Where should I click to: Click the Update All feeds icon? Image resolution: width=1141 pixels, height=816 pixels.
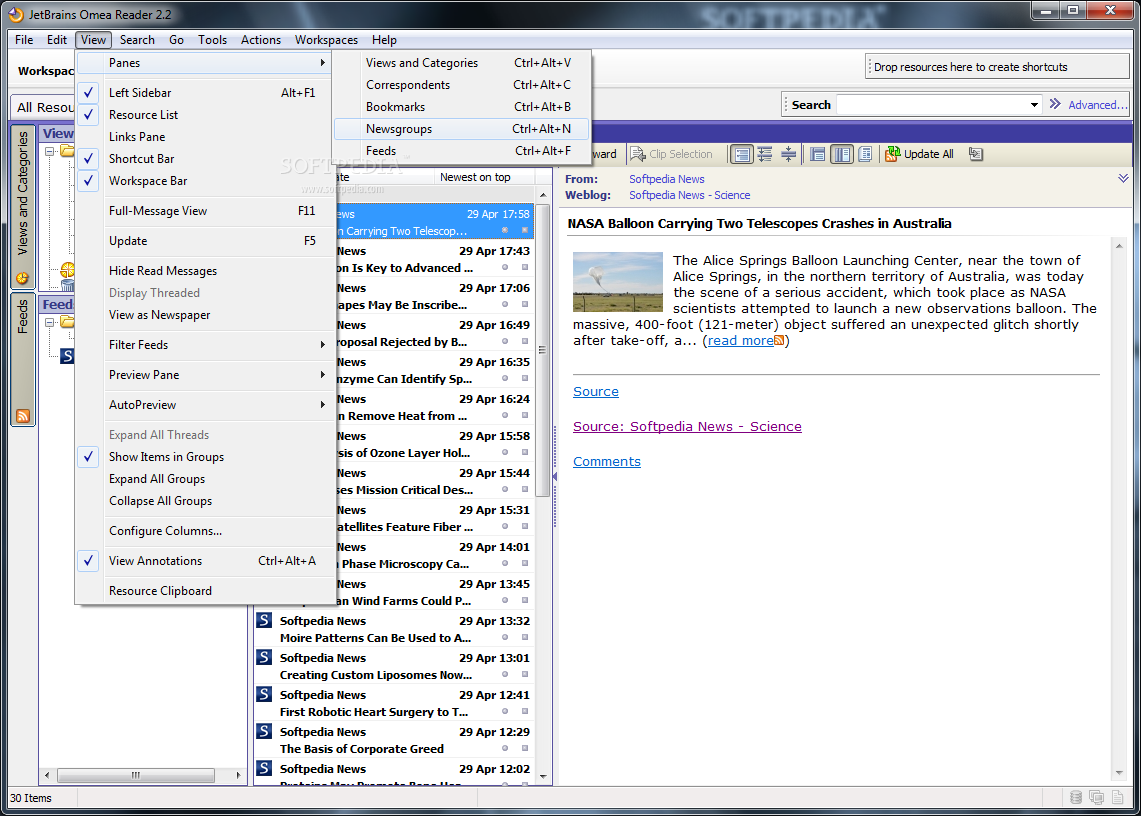892,154
